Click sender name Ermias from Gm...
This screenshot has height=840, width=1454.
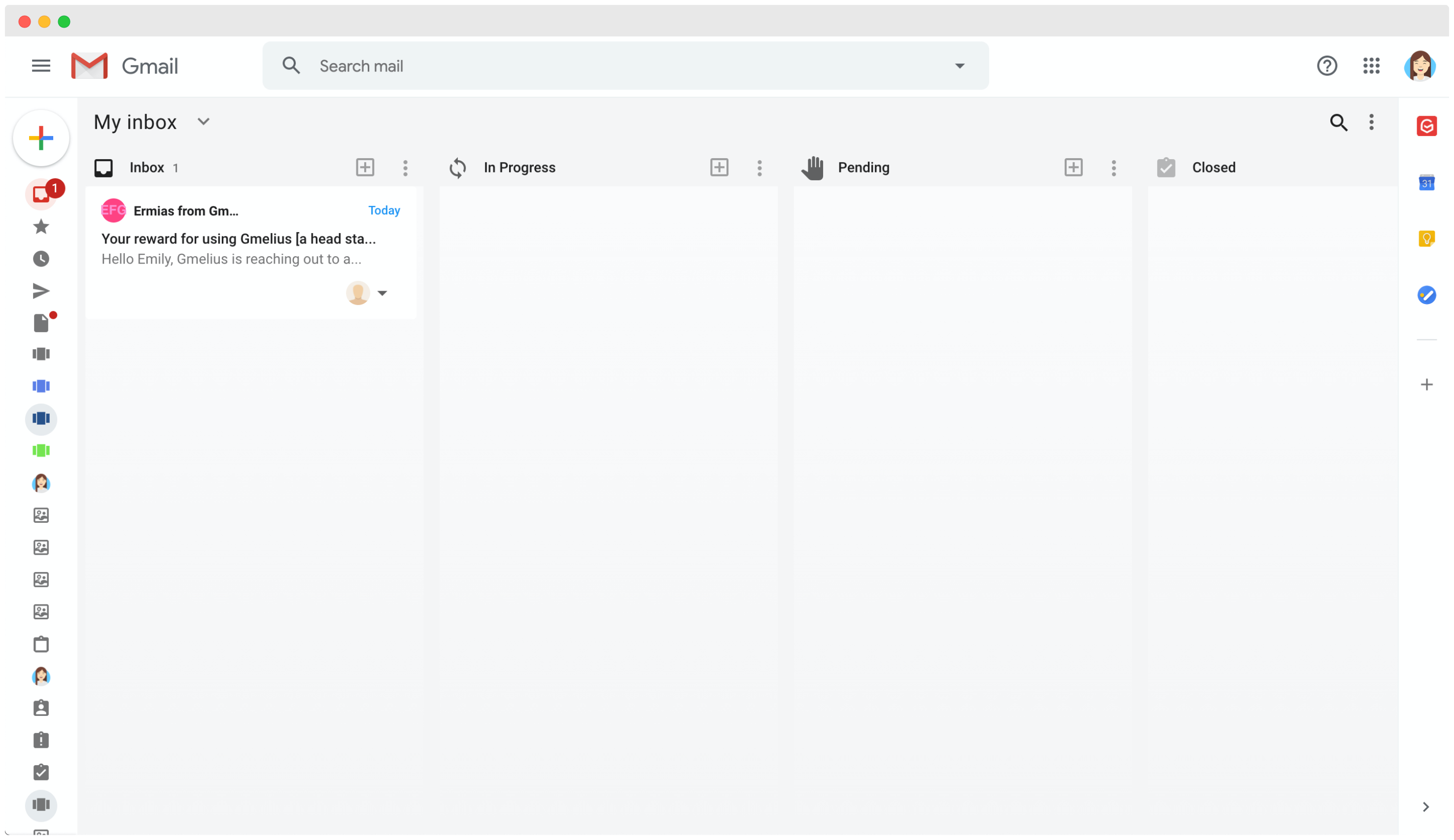tap(186, 211)
